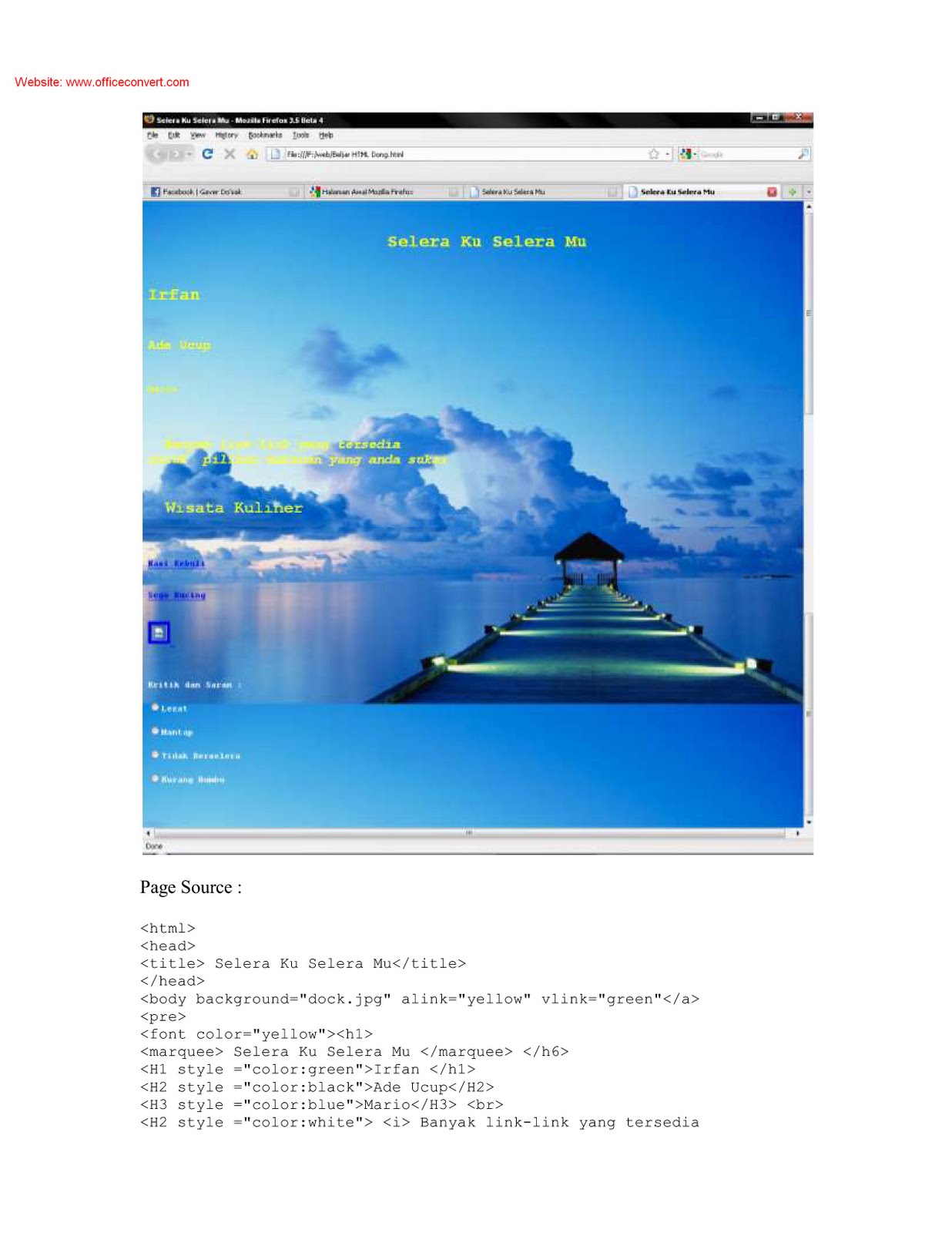Image resolution: width=952 pixels, height=1233 pixels.
Task: Select the Mantap radio button
Action: click(x=155, y=731)
